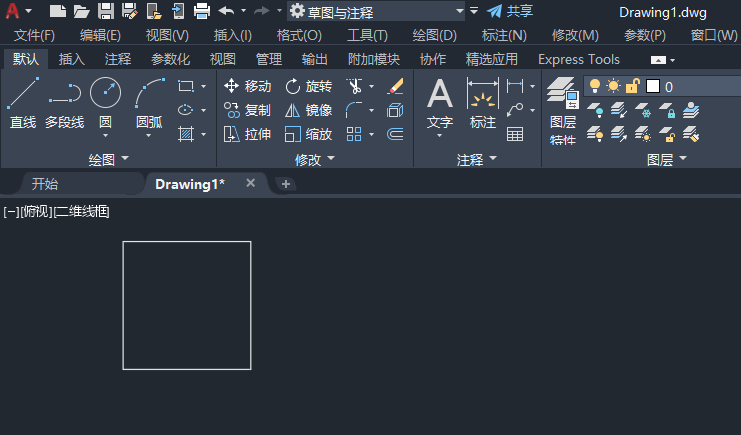Image resolution: width=741 pixels, height=435 pixels.
Task: Activate the Mirror (镜像) command
Action: coord(309,110)
